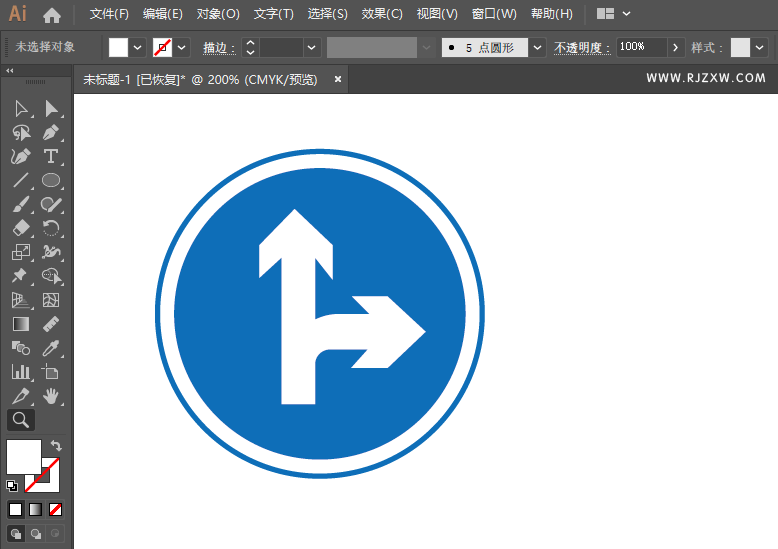Open the 样式 style dropdown arrow
Screen dimensions: 778x549
(x=759, y=48)
